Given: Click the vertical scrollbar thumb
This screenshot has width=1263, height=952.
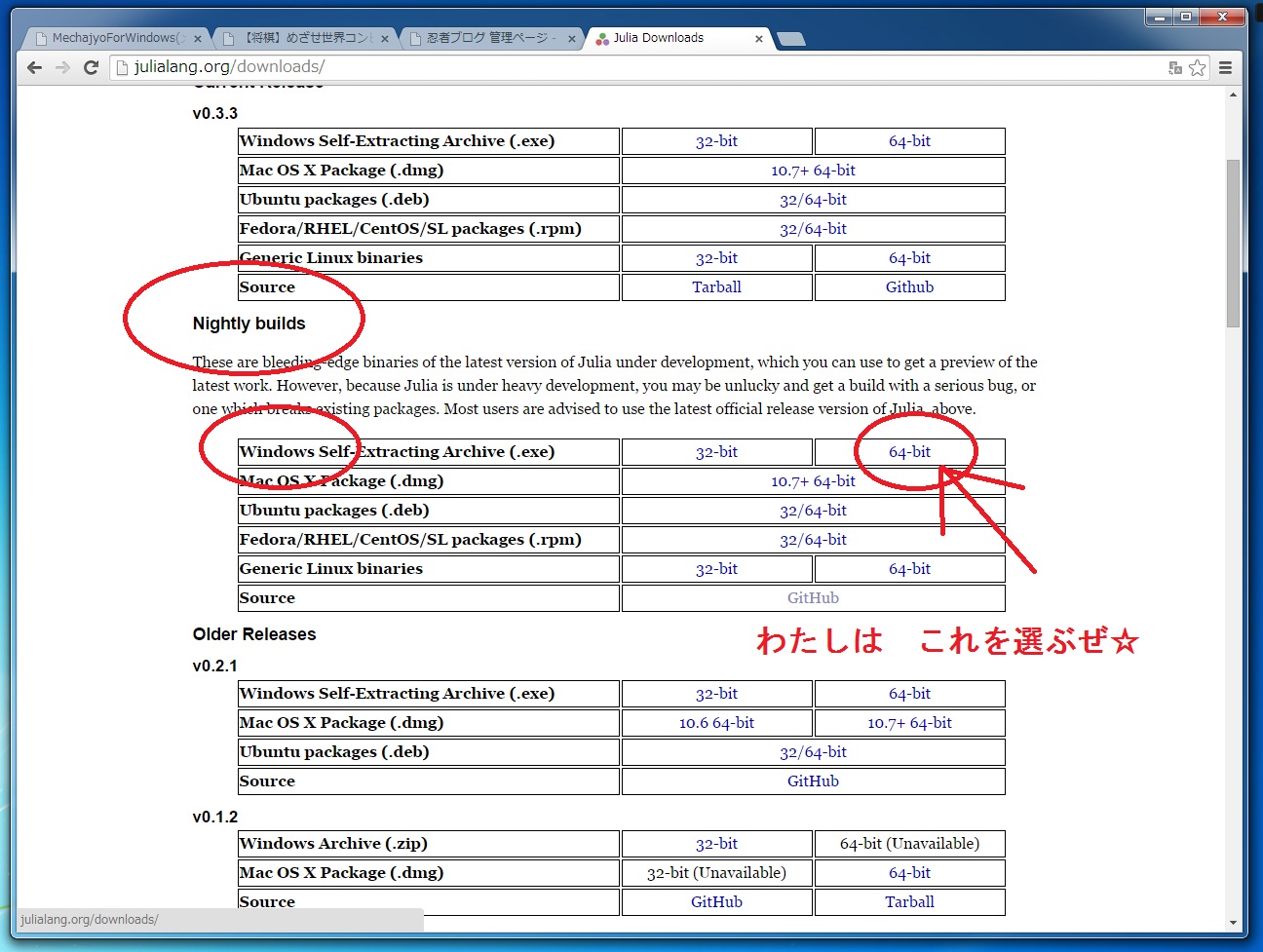Looking at the screenshot, I should pyautogui.click(x=1233, y=243).
